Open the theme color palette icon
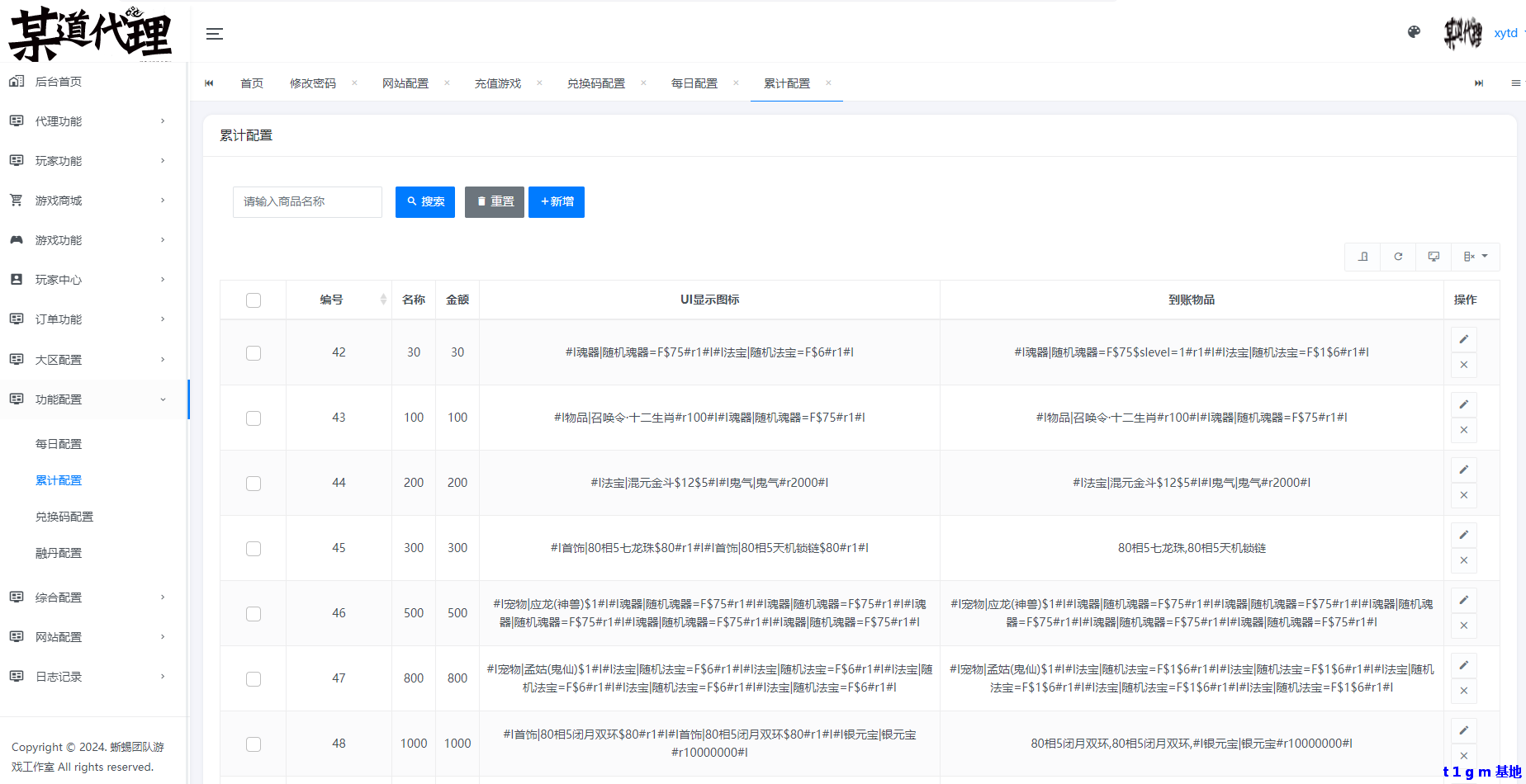 pyautogui.click(x=1414, y=32)
